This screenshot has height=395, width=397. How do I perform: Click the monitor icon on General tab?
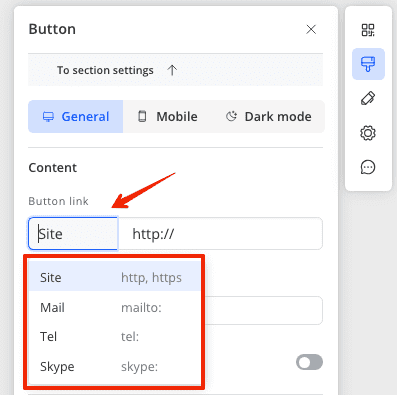pos(48,117)
